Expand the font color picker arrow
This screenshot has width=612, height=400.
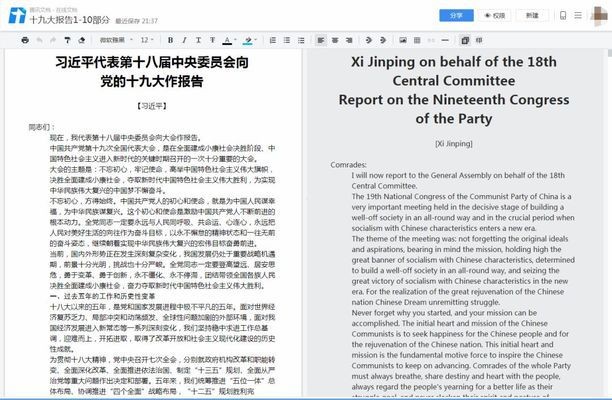(235, 40)
